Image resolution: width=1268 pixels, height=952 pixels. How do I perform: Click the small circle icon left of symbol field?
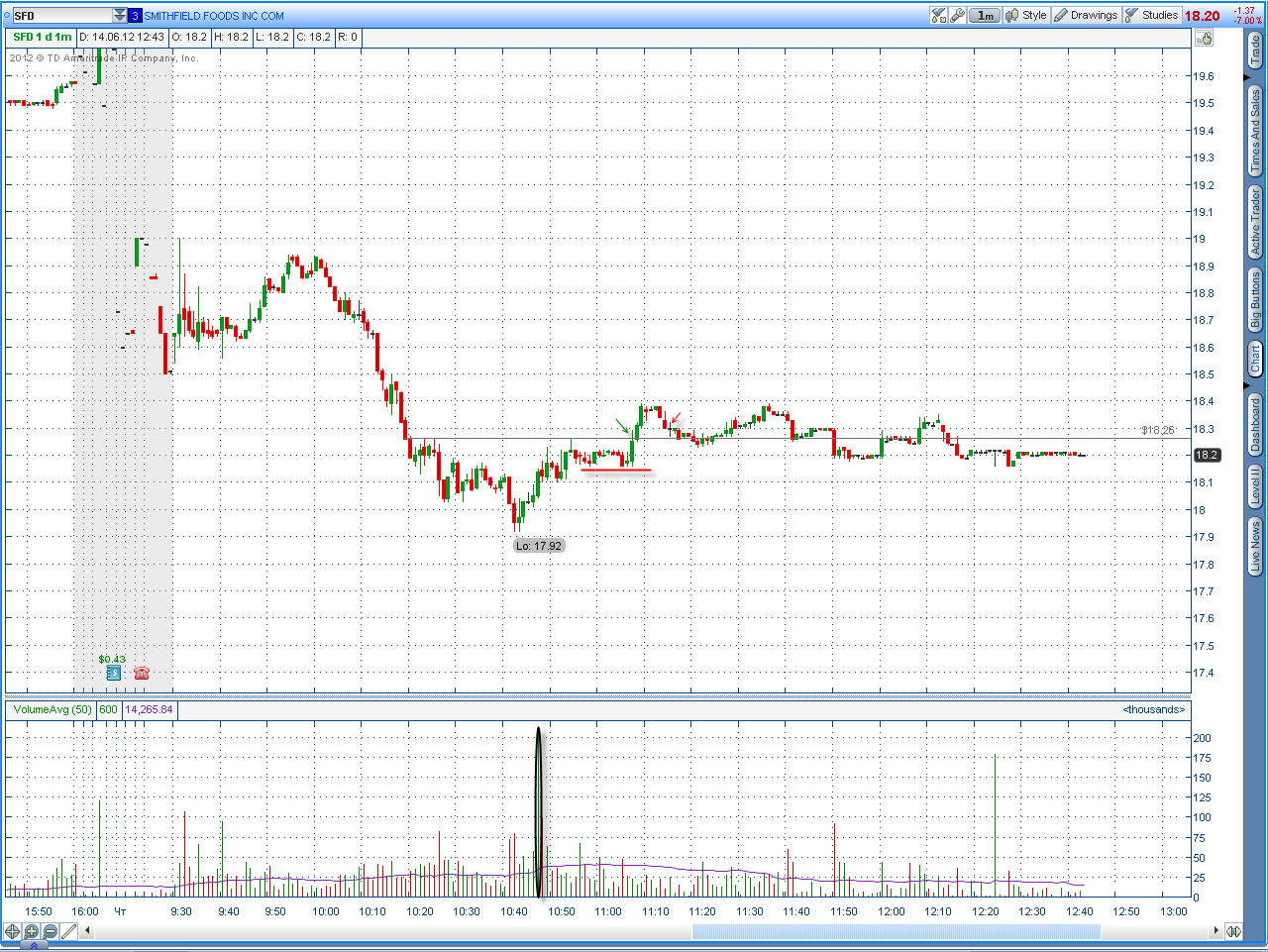tap(7, 16)
